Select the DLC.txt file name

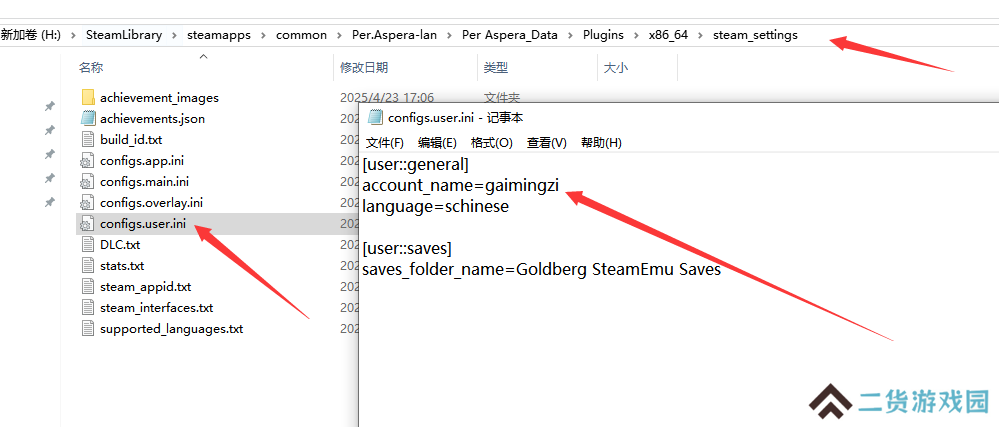tap(120, 245)
